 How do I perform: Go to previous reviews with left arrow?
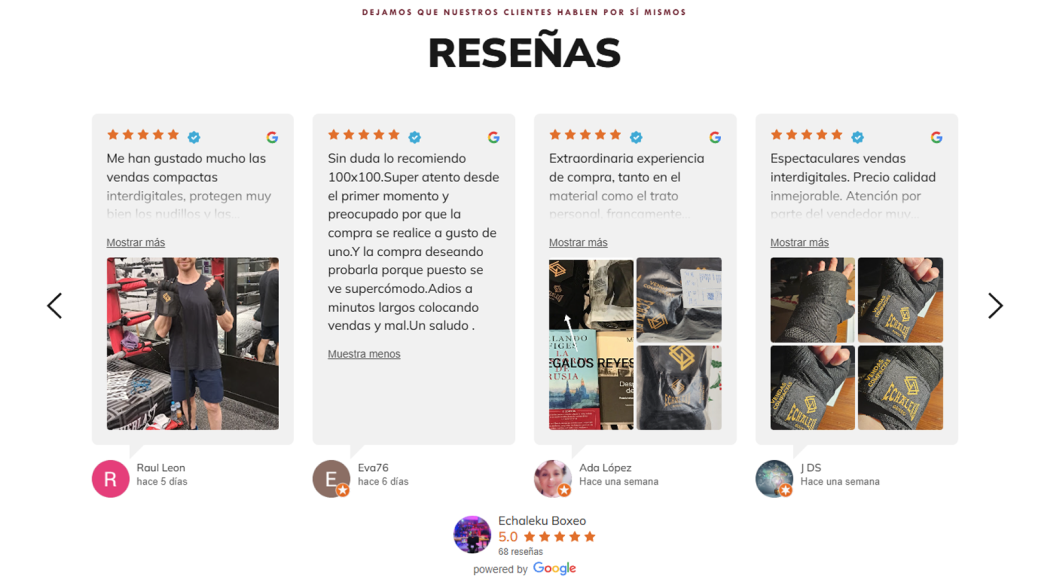point(54,306)
